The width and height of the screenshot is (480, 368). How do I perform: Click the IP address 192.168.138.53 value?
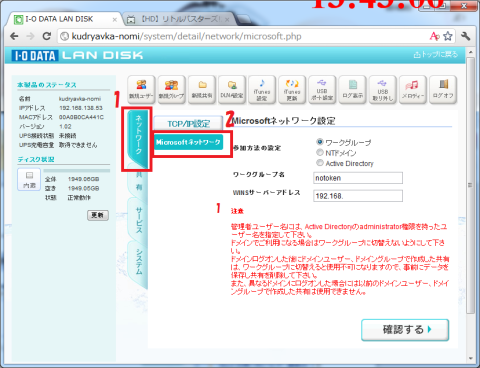coord(81,108)
